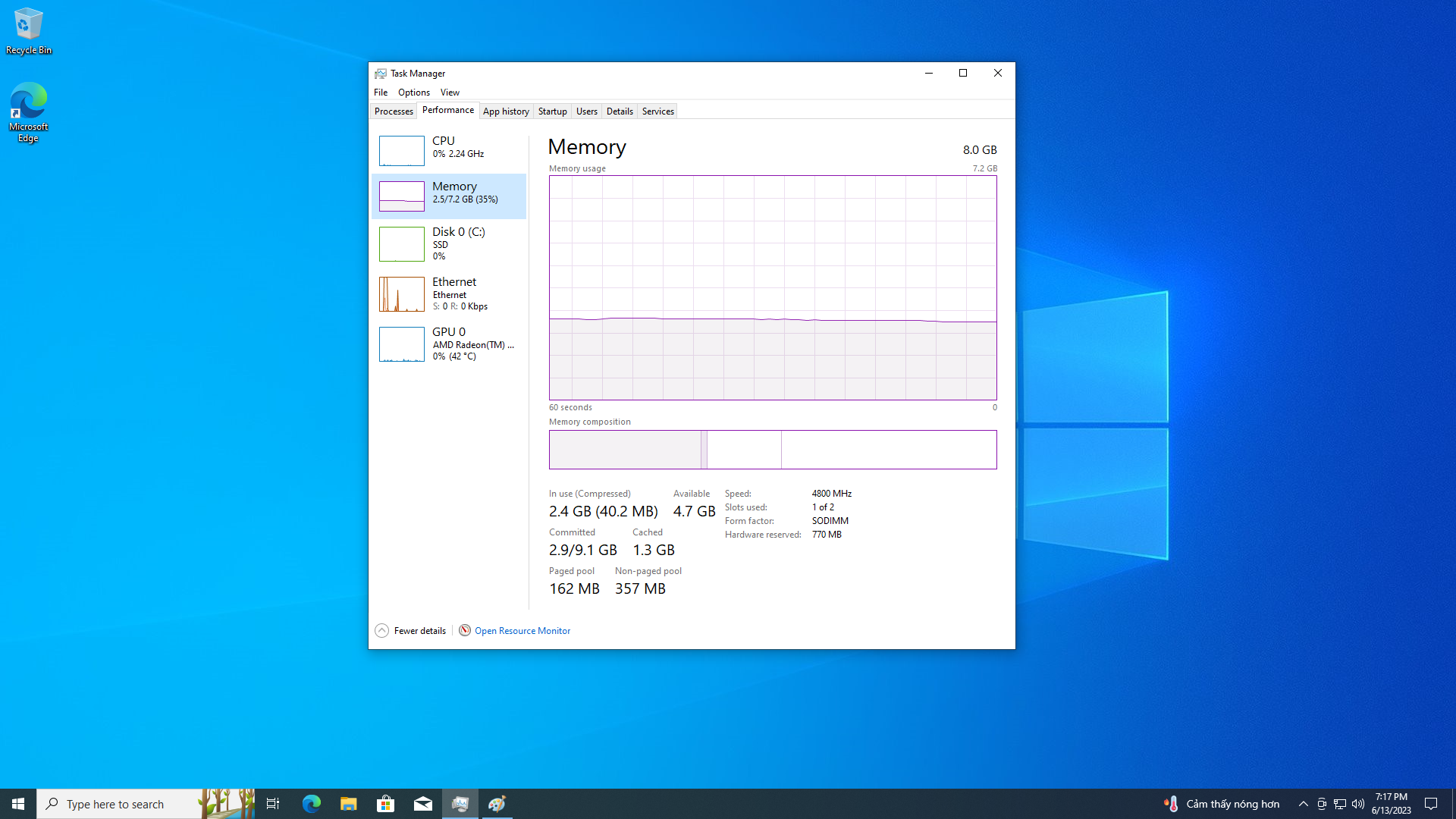This screenshot has width=1456, height=819.
Task: Switch to the Startup tab
Action: point(552,111)
